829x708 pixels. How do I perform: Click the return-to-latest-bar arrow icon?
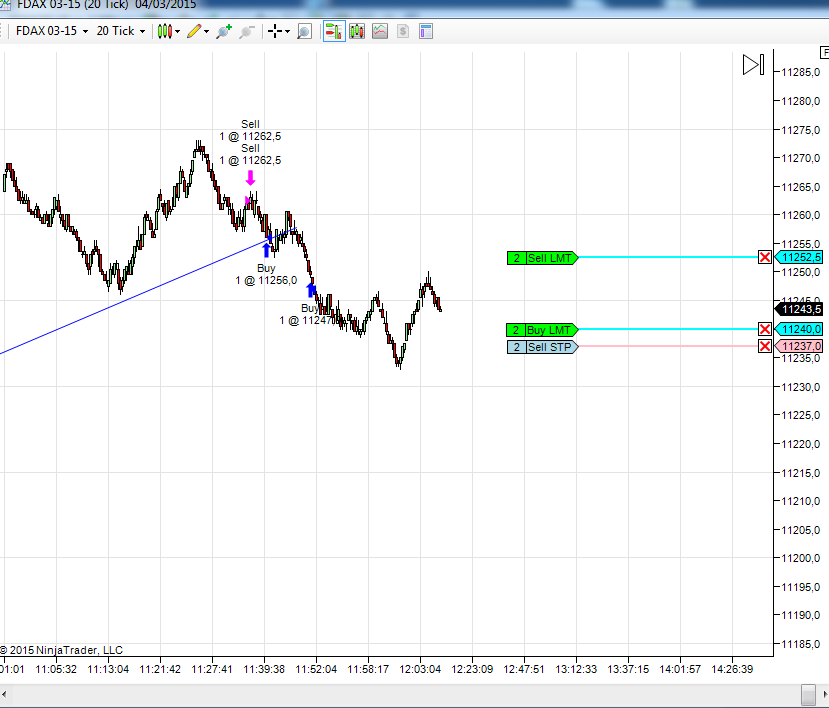(753, 65)
